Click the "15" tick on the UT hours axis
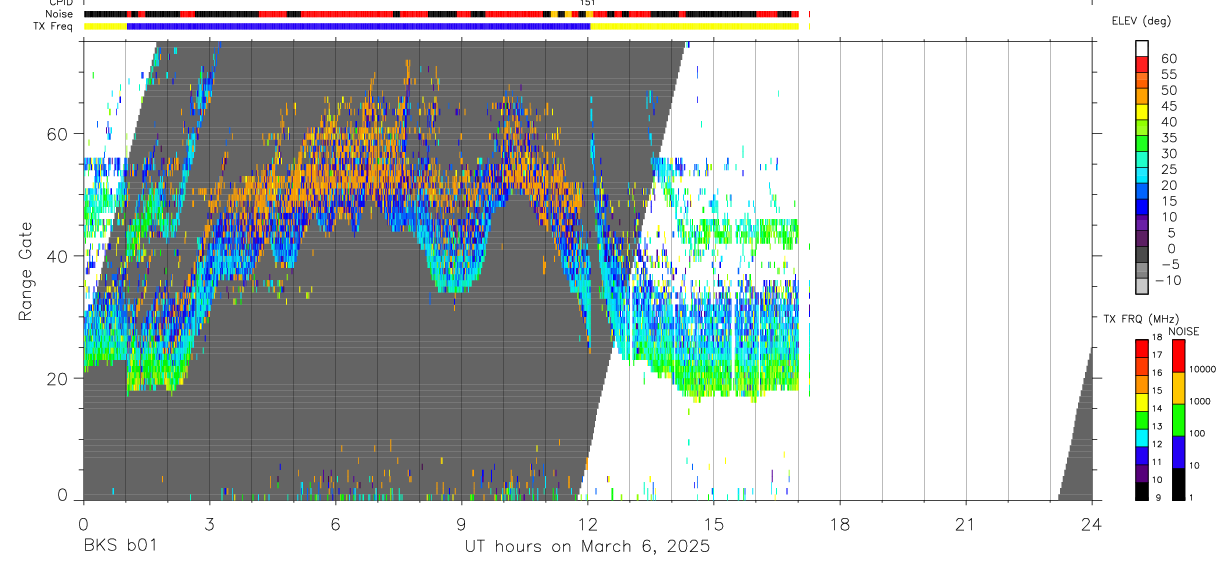The height and width of the screenshot is (567, 1228). pos(713,524)
